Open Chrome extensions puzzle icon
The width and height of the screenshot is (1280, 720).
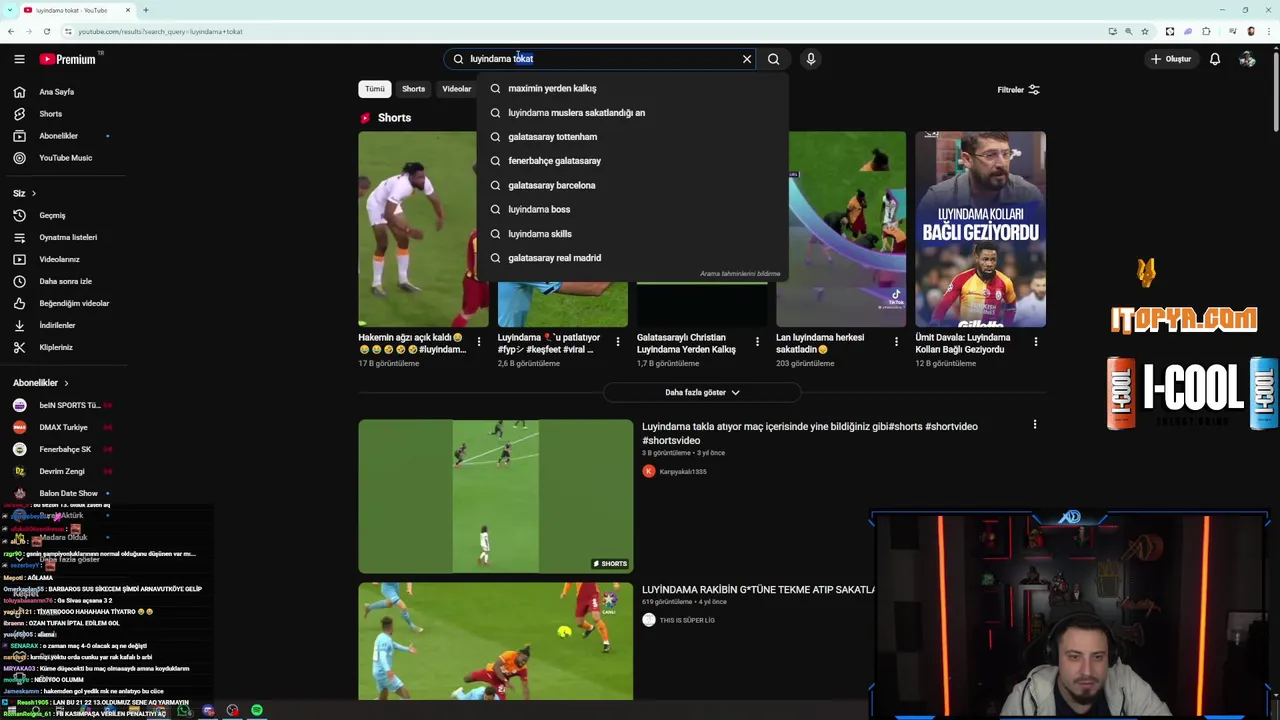click(1206, 31)
